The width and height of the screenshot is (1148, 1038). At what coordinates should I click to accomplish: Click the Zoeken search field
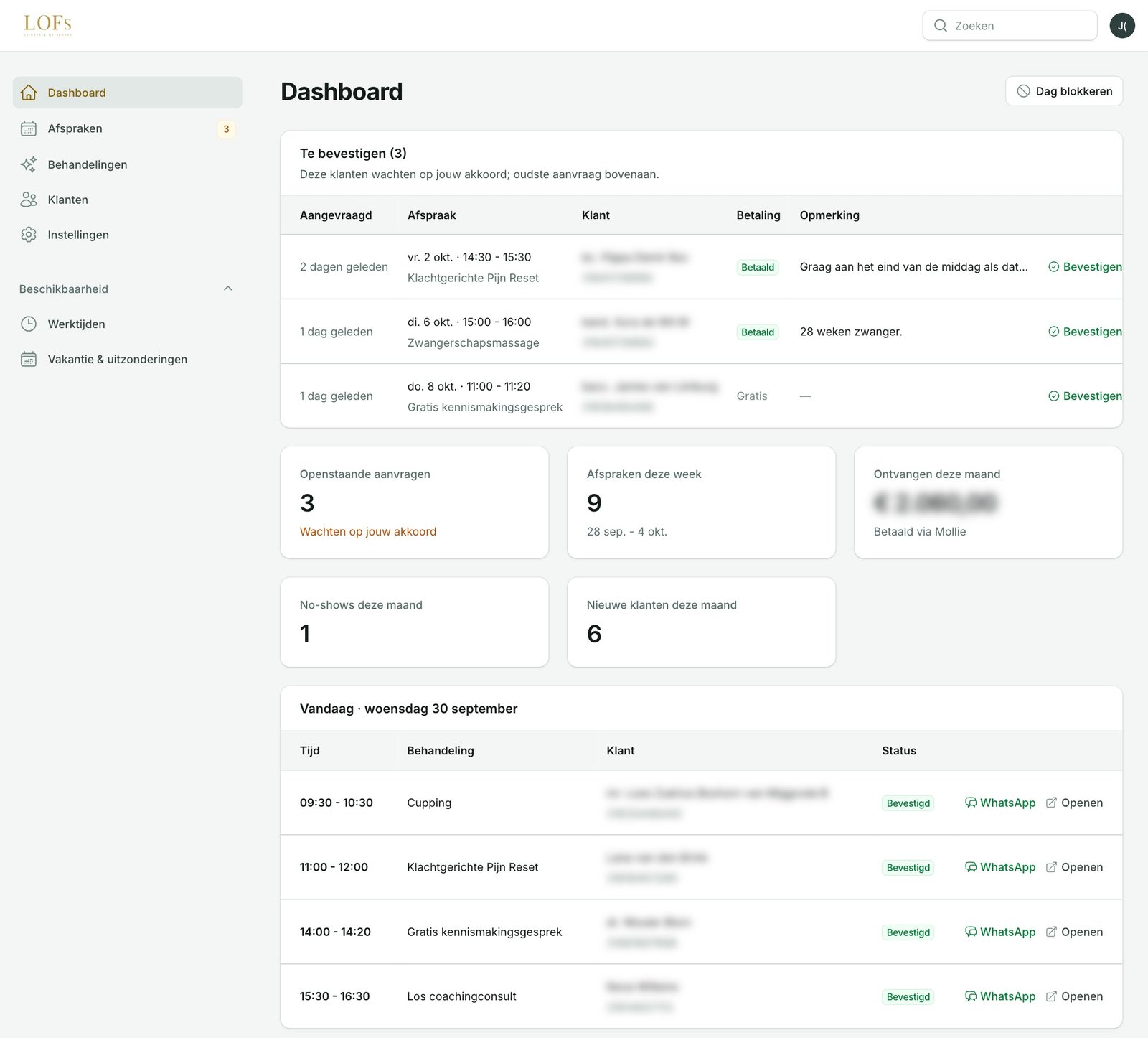(1010, 26)
